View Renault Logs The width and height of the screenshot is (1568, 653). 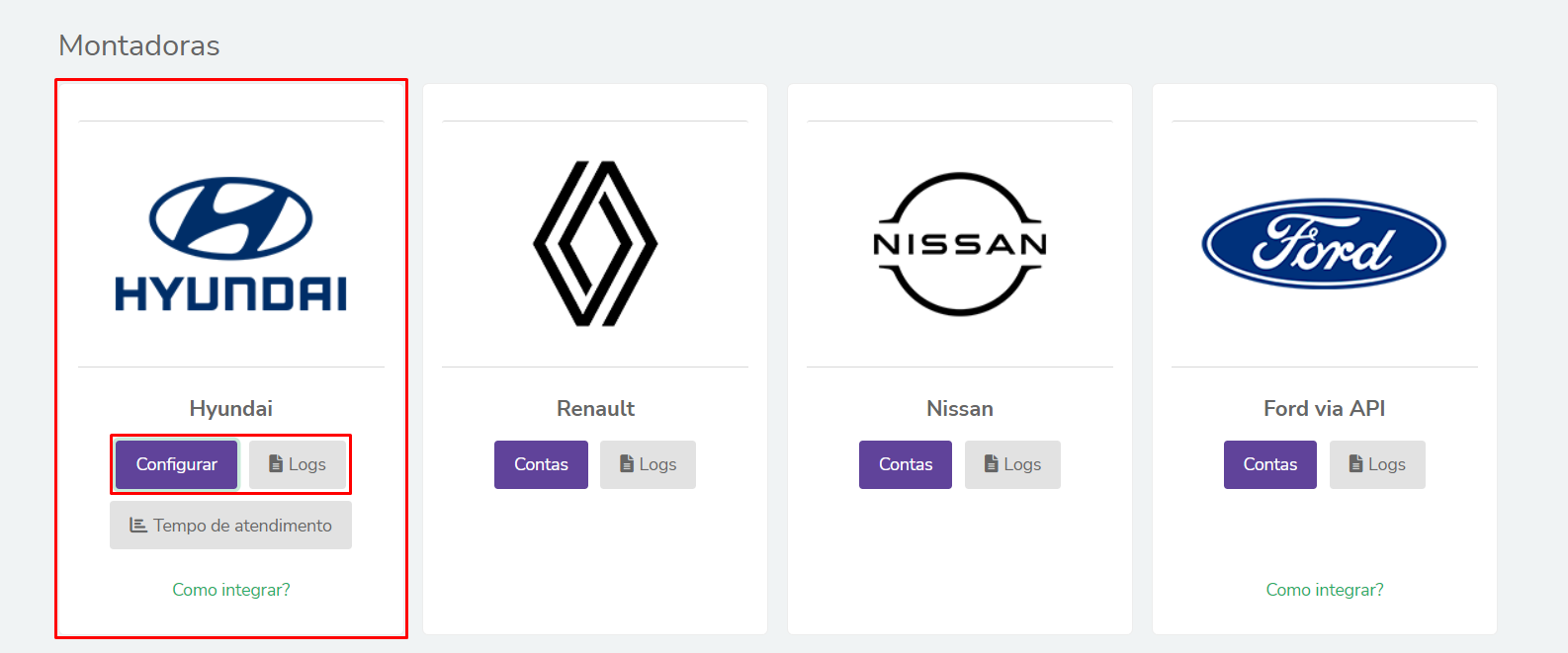pyautogui.click(x=648, y=464)
